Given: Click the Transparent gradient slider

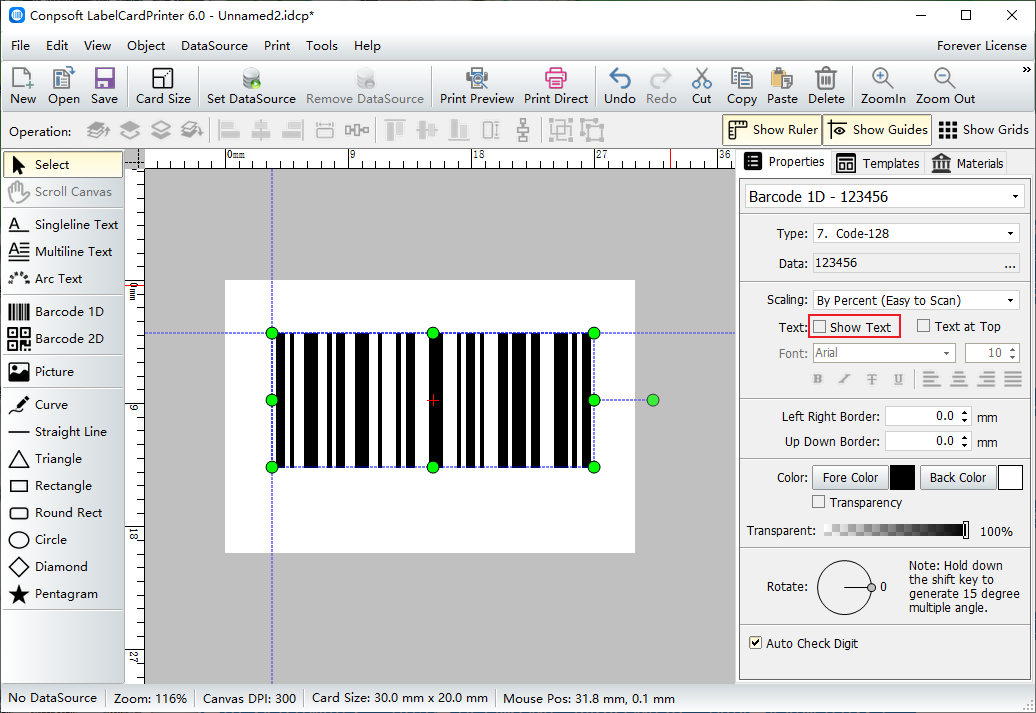Looking at the screenshot, I should [x=897, y=530].
